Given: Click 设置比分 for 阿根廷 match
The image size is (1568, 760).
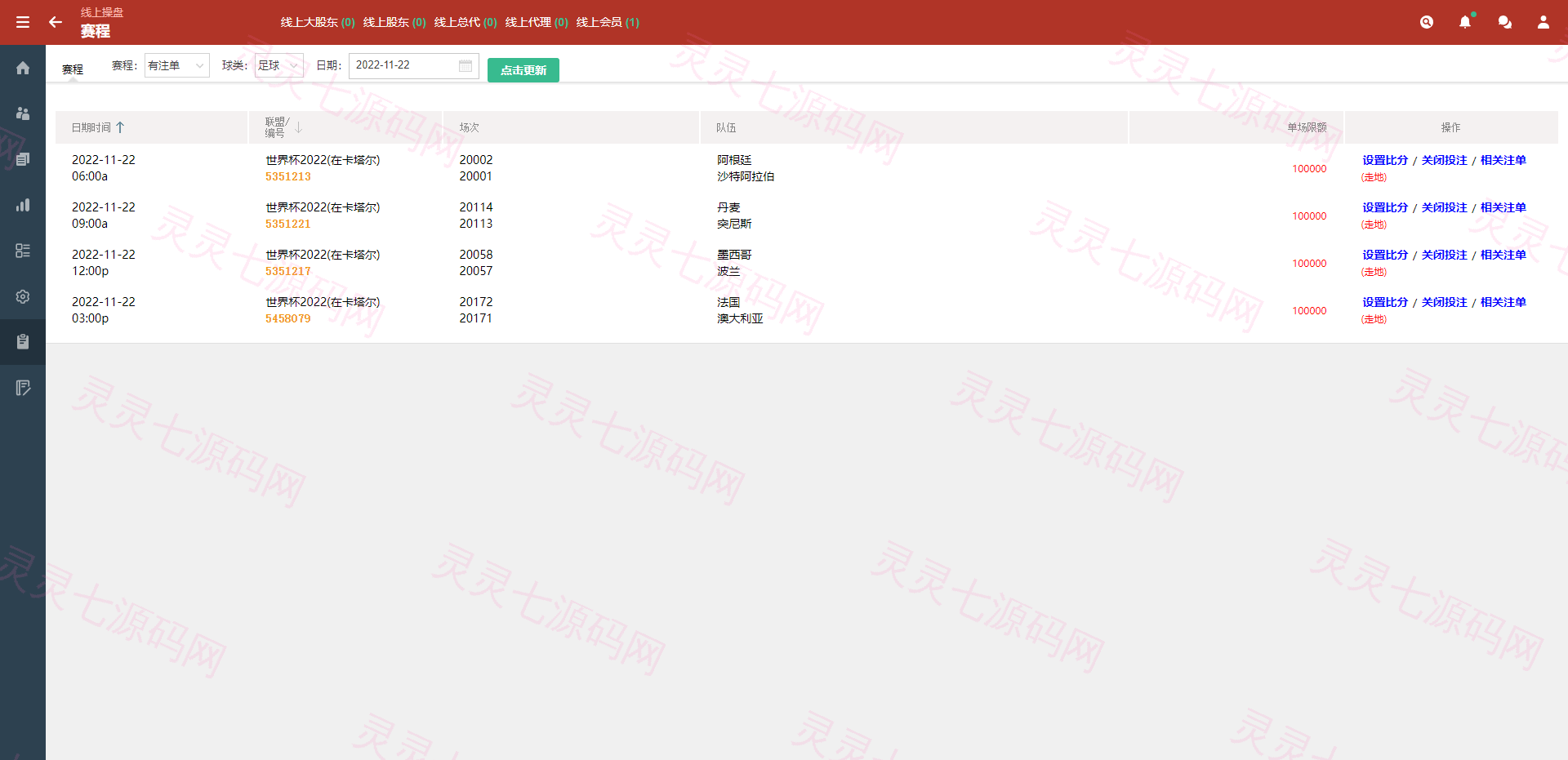Looking at the screenshot, I should pos(1385,160).
